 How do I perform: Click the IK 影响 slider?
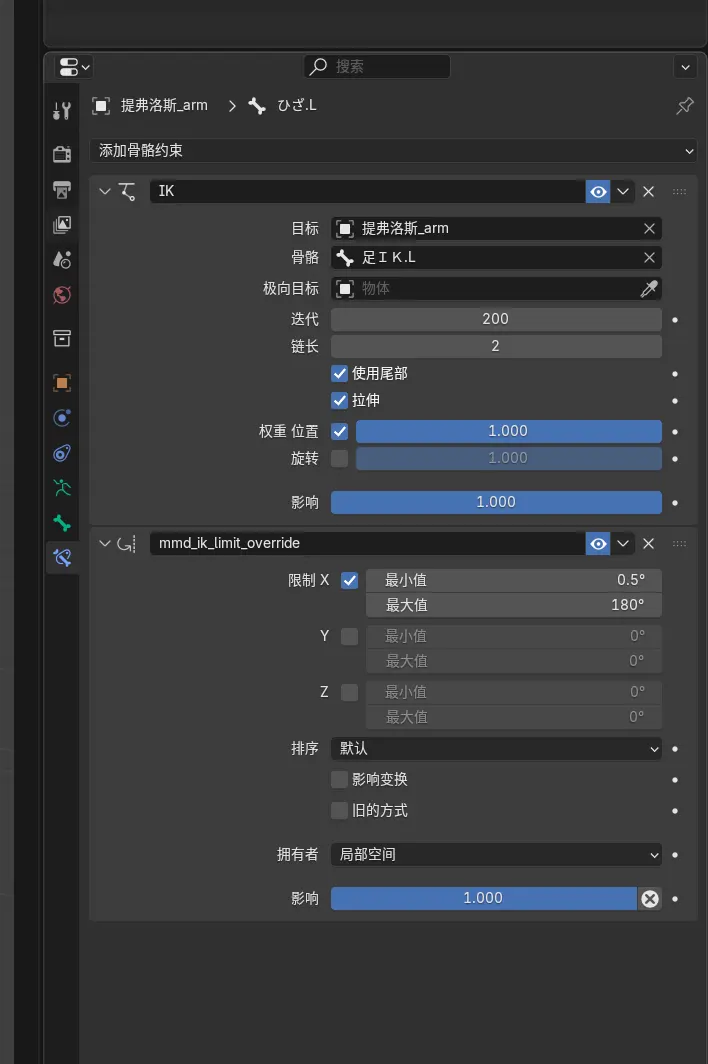tap(496, 502)
